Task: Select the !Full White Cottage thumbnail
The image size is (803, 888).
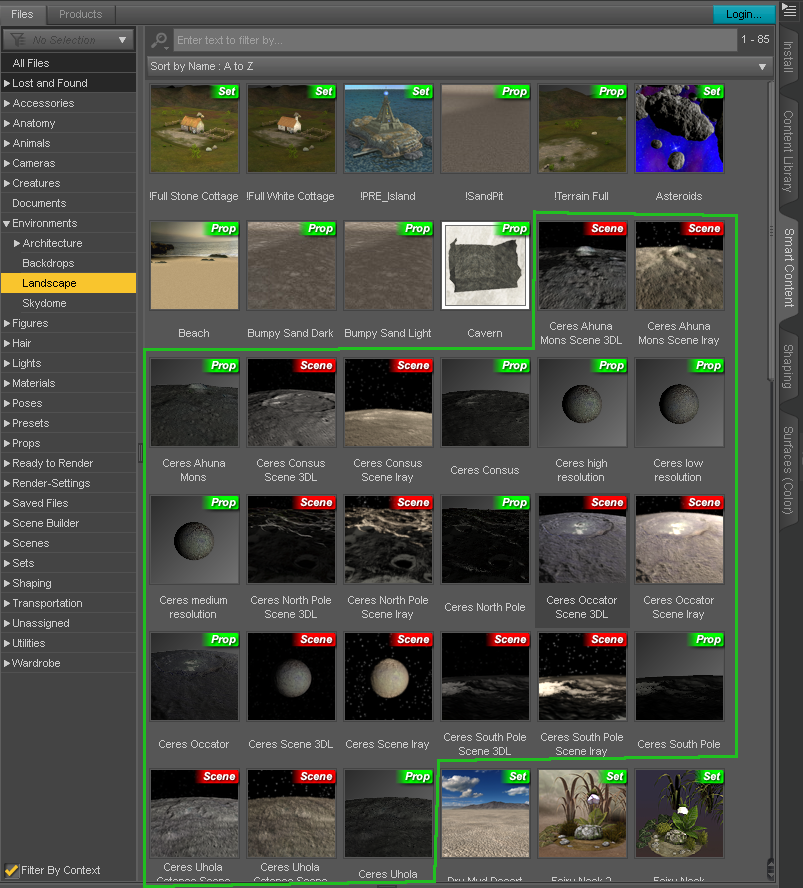Action: [x=291, y=129]
